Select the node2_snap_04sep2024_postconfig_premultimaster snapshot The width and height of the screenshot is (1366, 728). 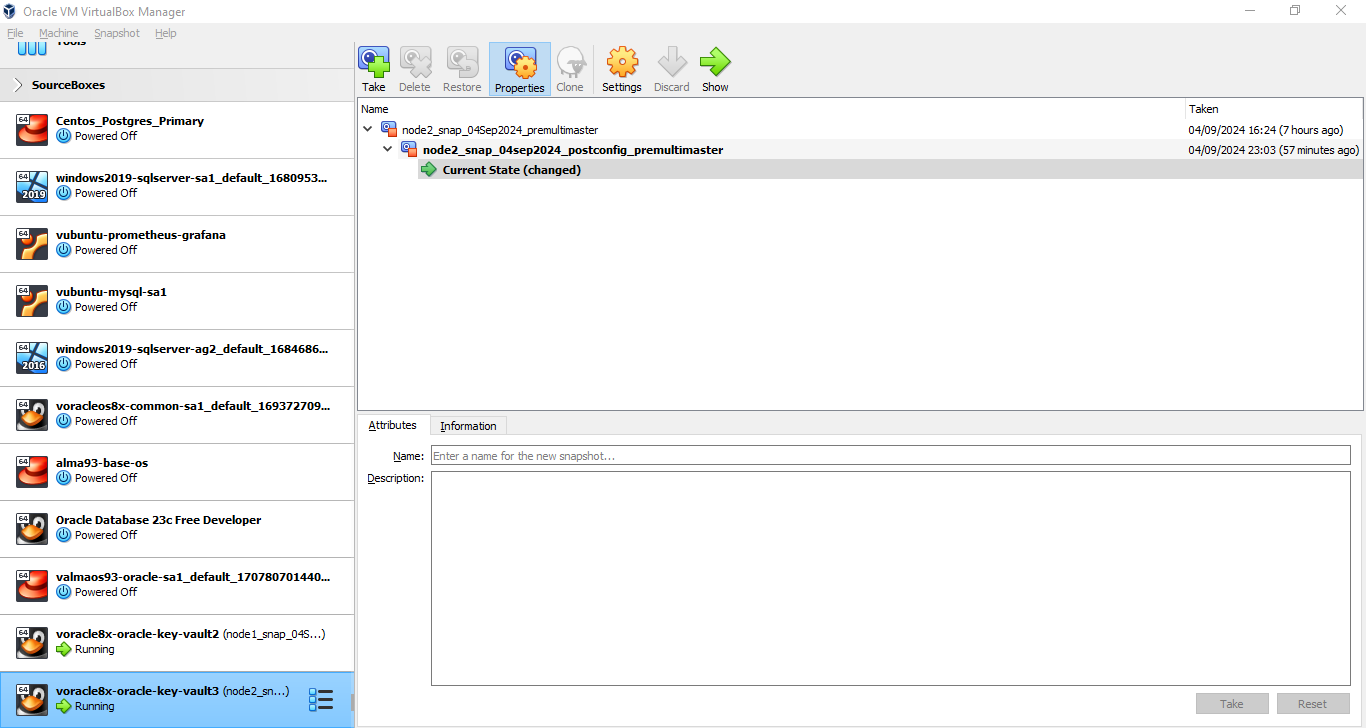[860, 149]
